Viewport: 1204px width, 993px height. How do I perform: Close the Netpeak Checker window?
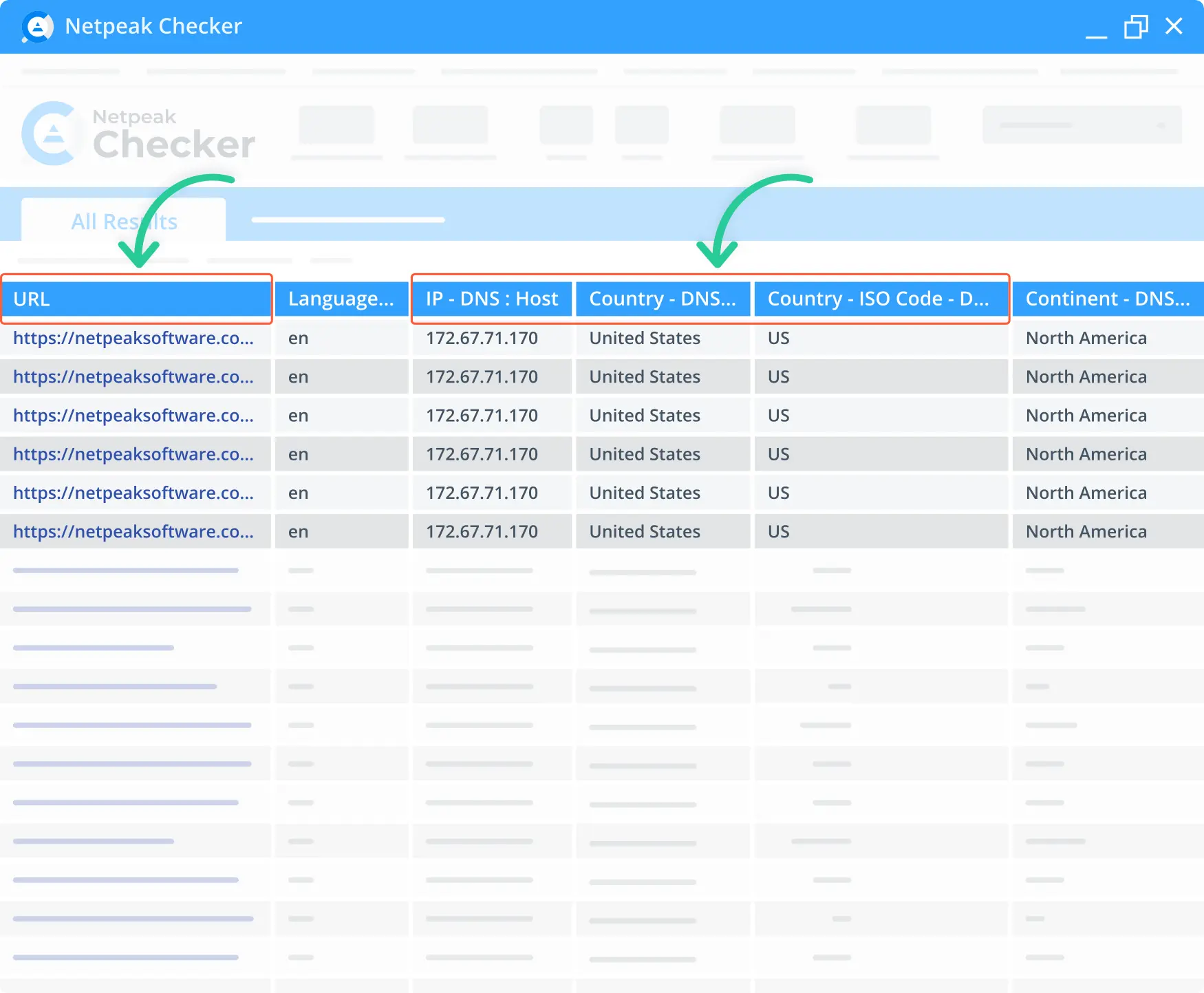click(x=1174, y=26)
